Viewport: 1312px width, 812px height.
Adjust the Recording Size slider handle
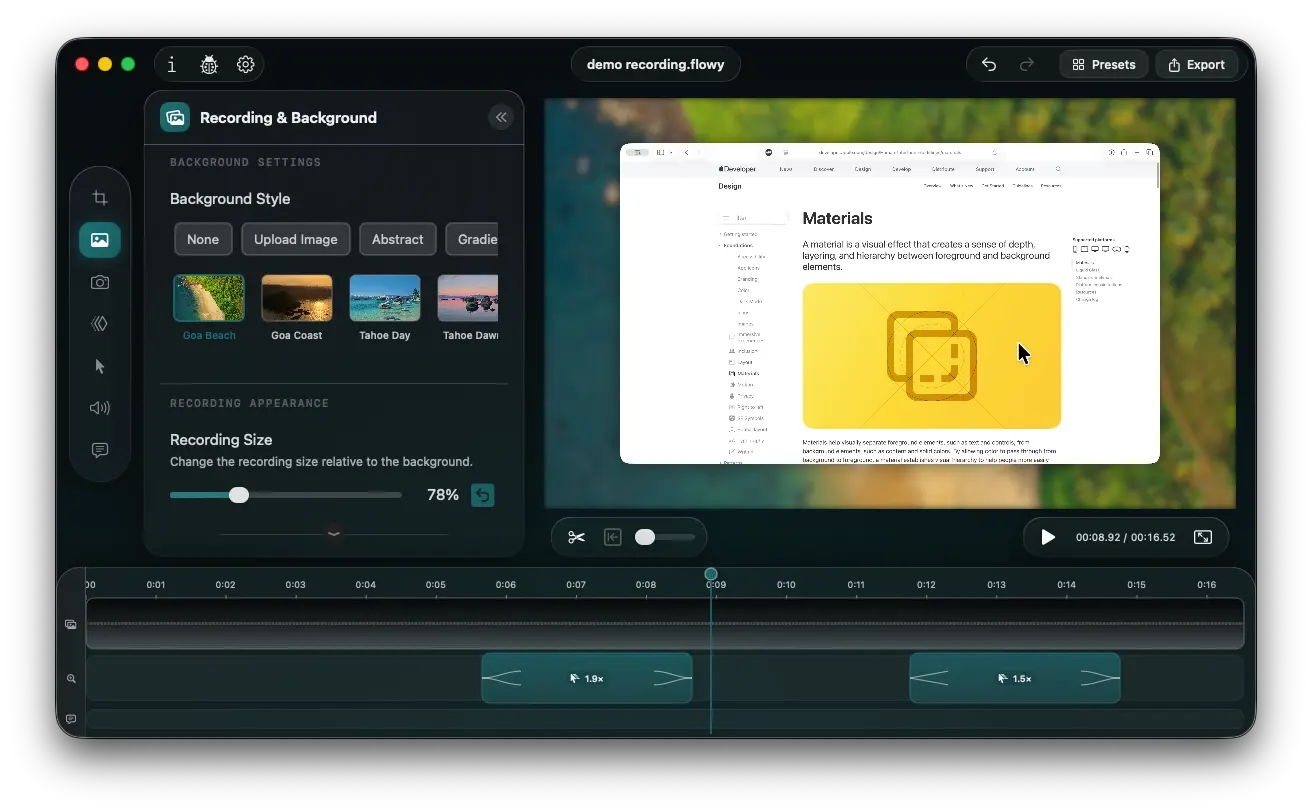point(239,495)
